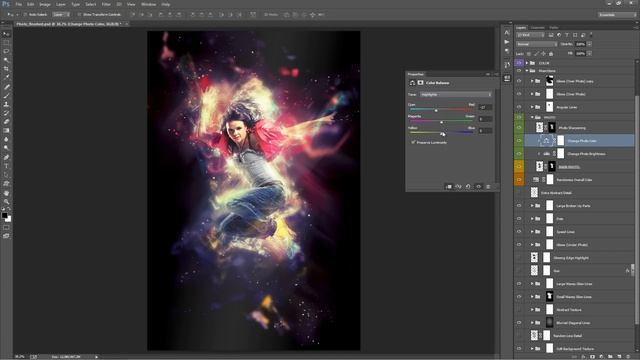Screen dimensions: 640x360
Task: Hide the COLOR group layer
Action: coord(519,63)
